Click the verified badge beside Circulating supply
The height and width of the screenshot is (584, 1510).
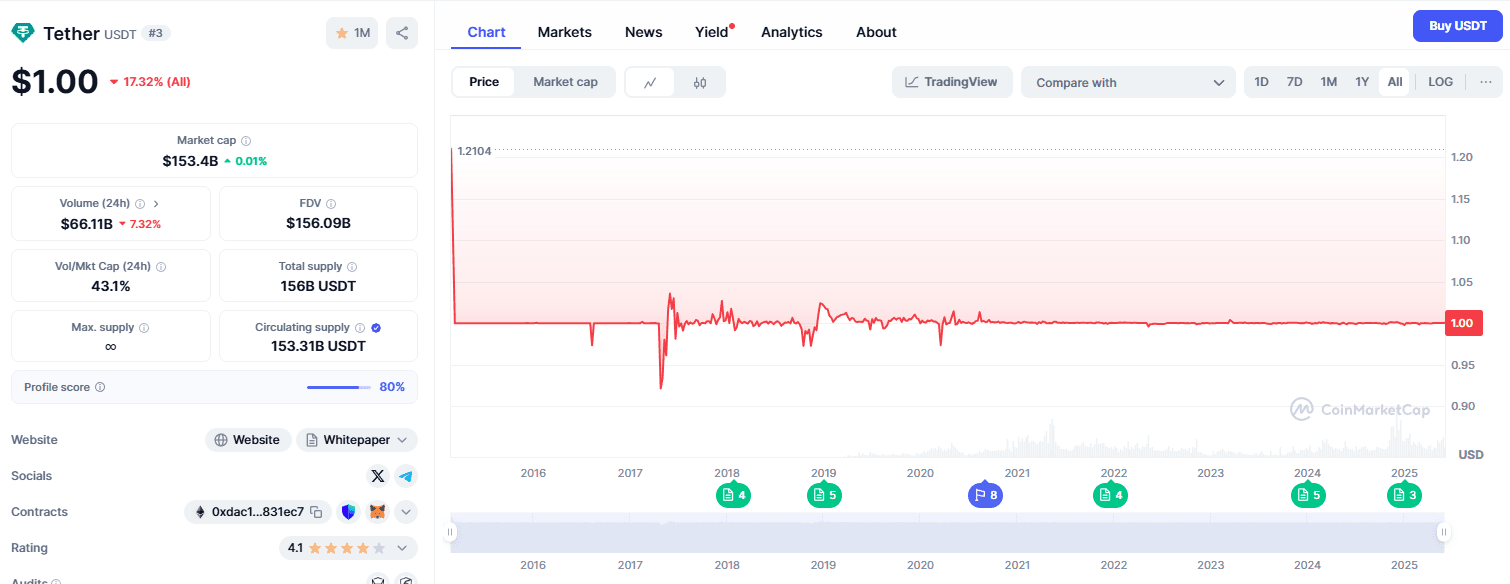pos(376,328)
